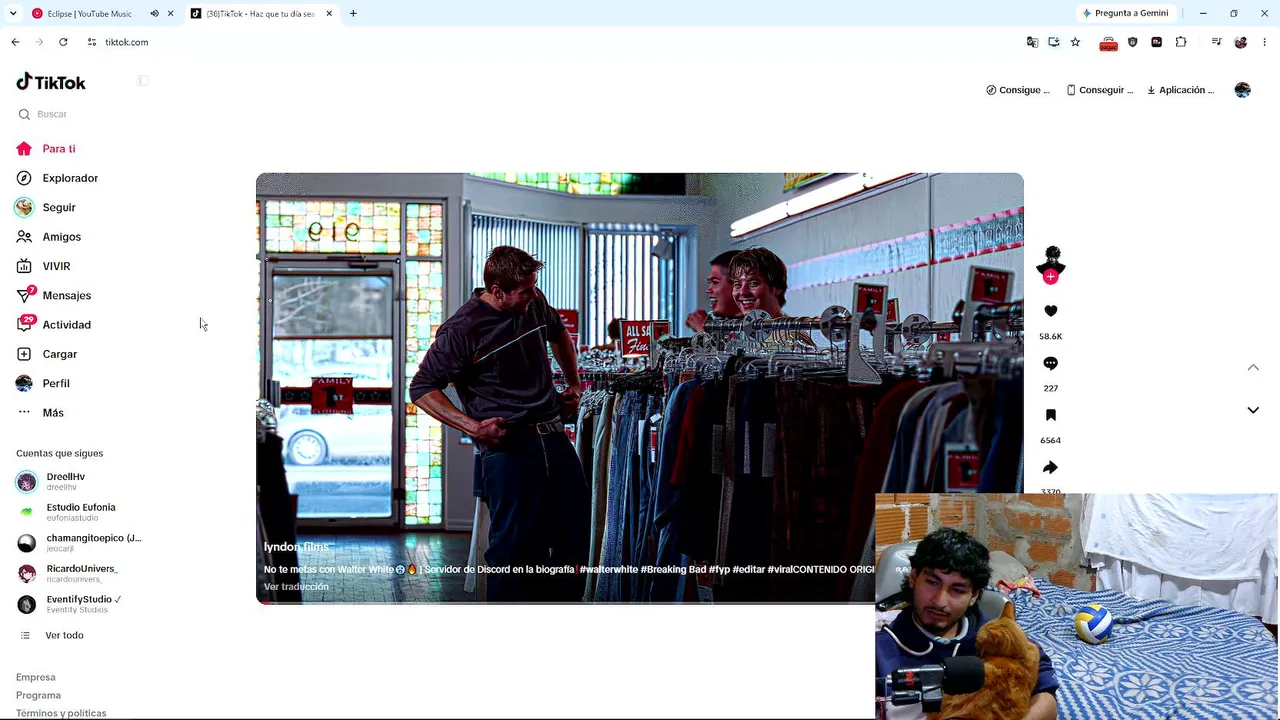Open the Extensions puzzle menu
Image resolution: width=1280 pixels, height=720 pixels.
[1181, 42]
